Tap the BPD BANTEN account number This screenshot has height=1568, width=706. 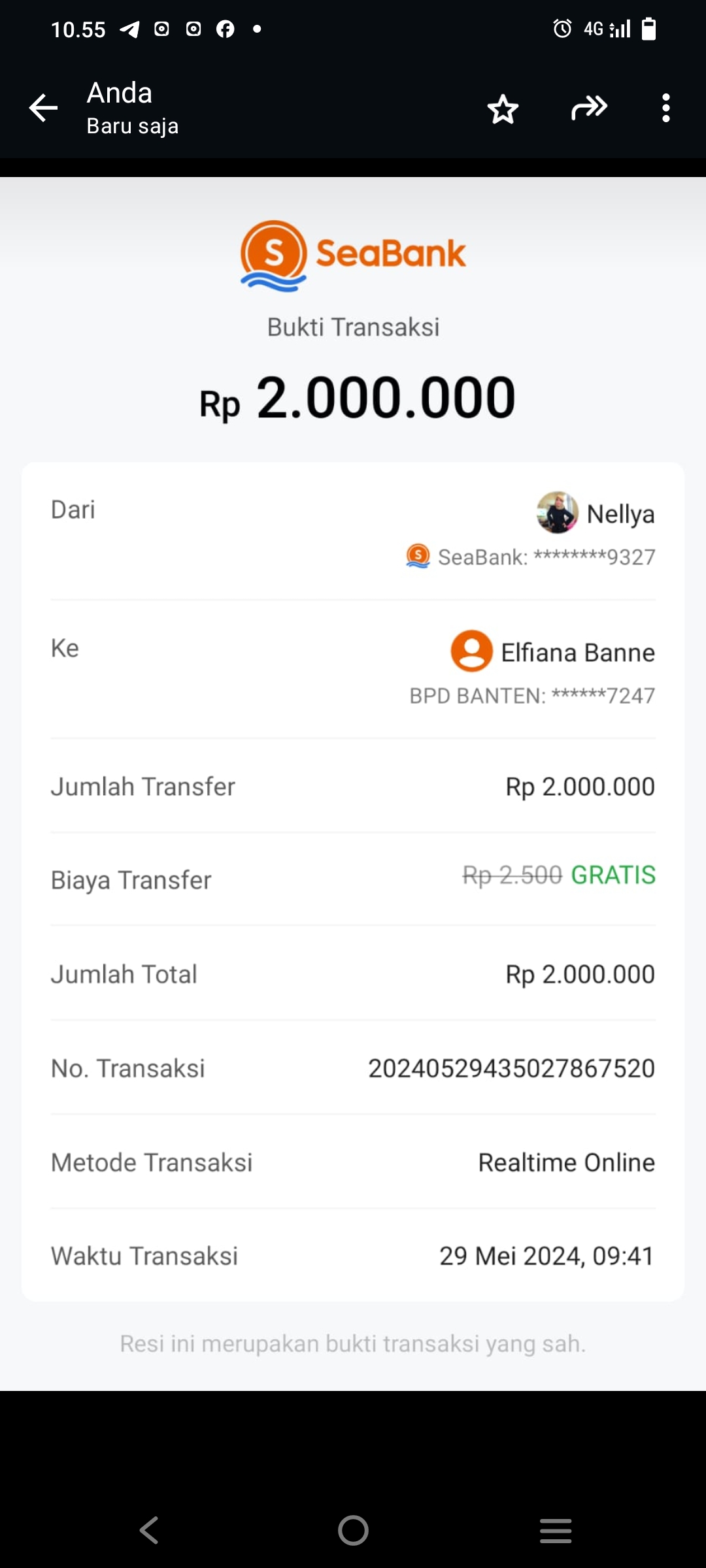[532, 696]
